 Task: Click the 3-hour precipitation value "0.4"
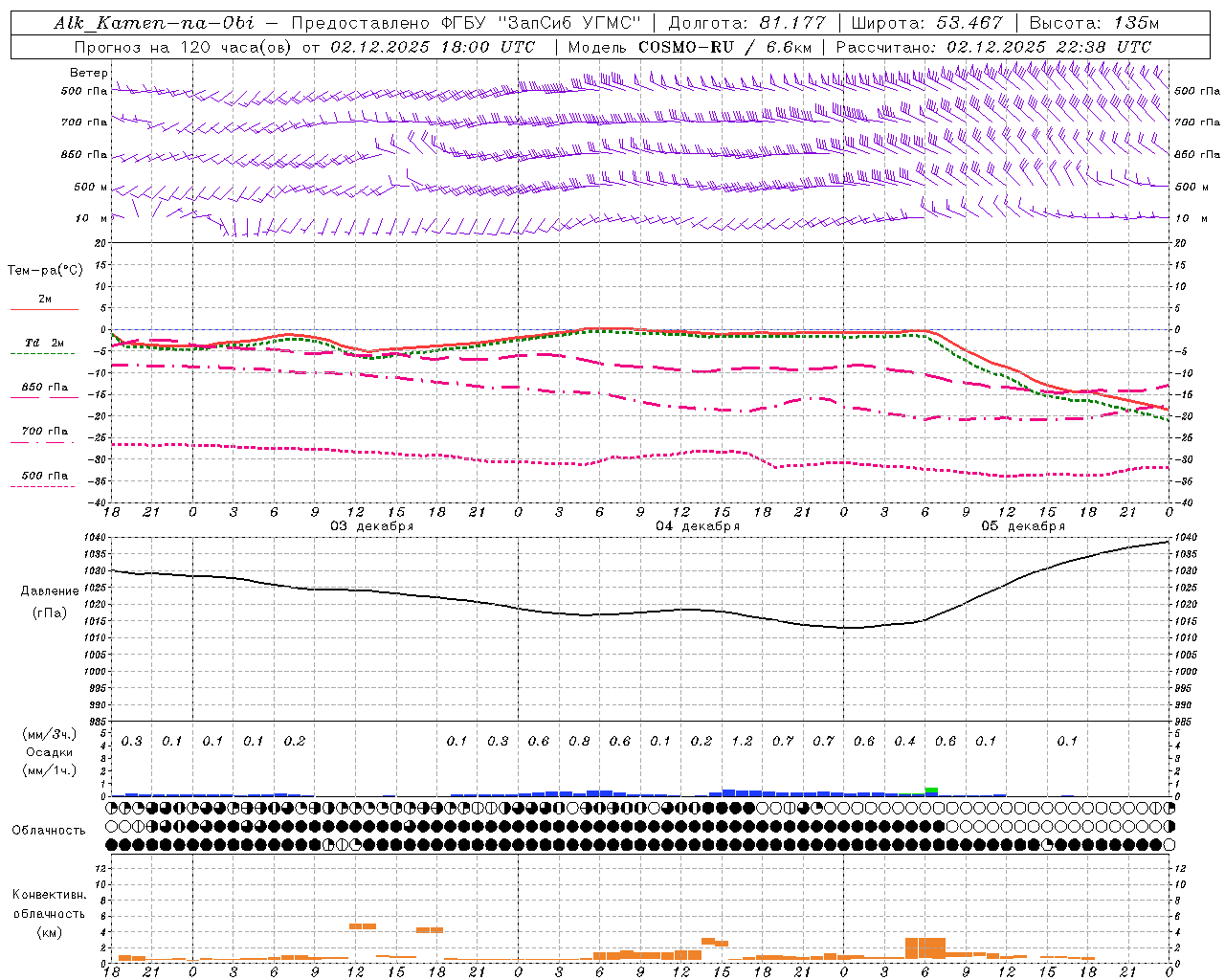point(904,741)
